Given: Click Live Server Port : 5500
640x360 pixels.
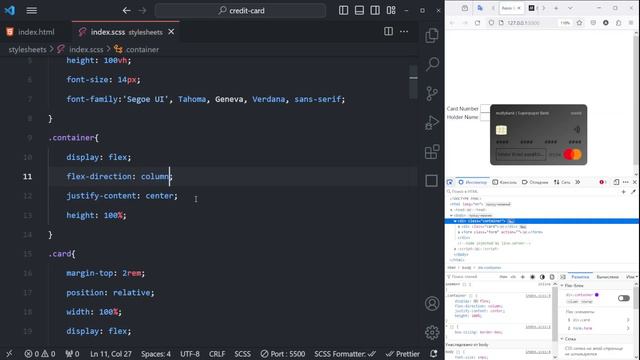Looking at the screenshot, I should point(282,354).
